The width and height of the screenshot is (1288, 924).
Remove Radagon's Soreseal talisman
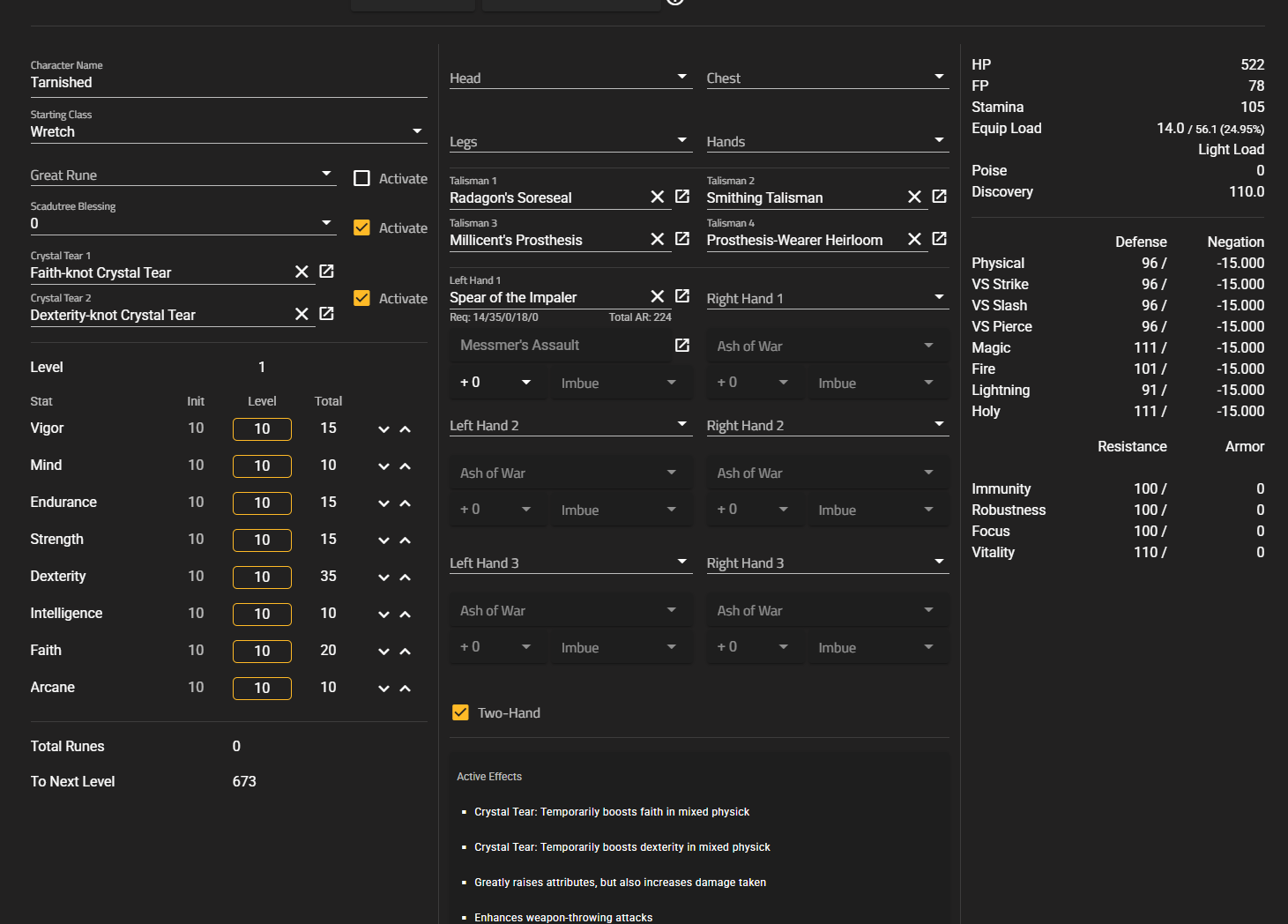pos(658,197)
